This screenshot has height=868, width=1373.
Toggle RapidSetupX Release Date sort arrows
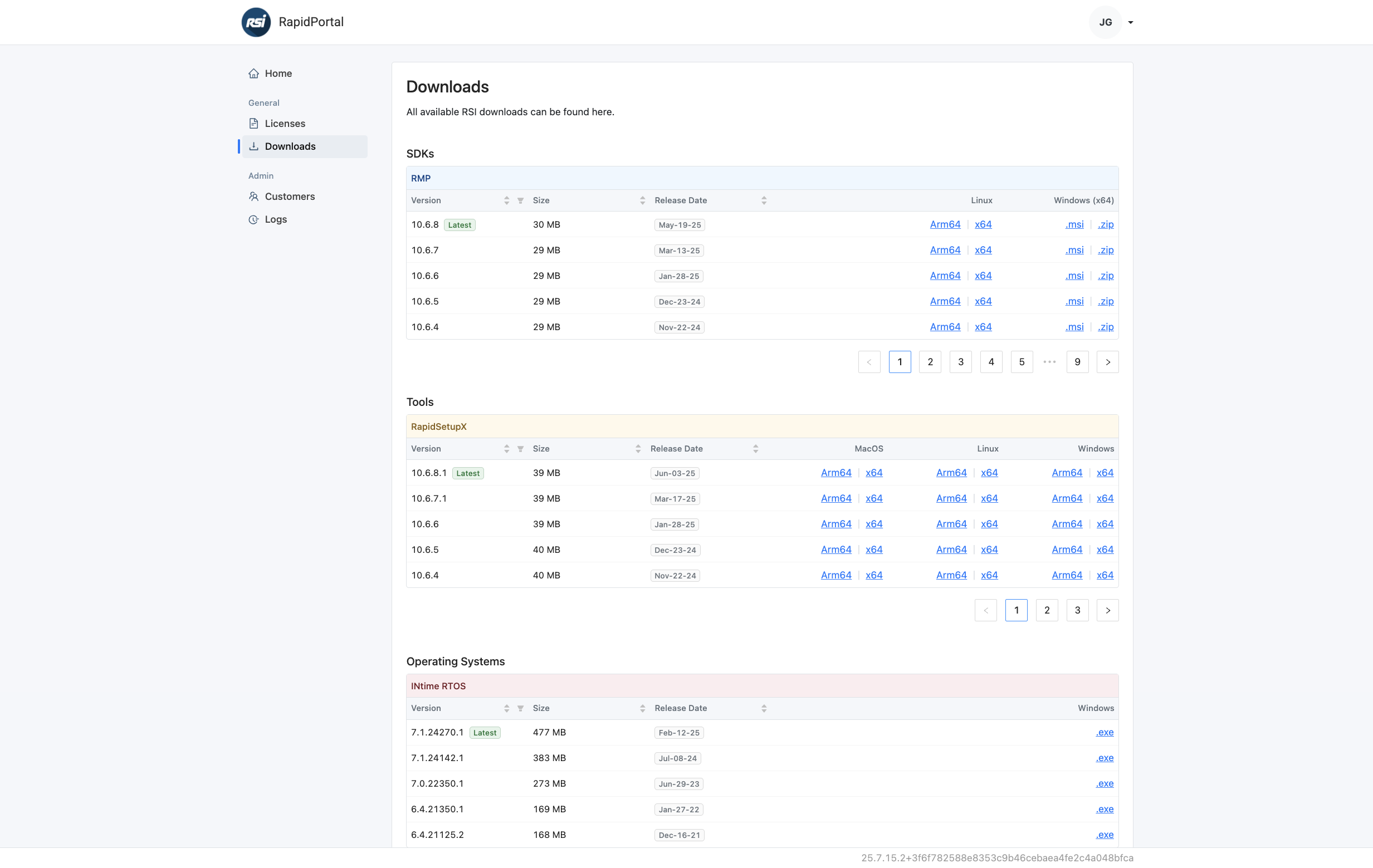click(x=755, y=449)
